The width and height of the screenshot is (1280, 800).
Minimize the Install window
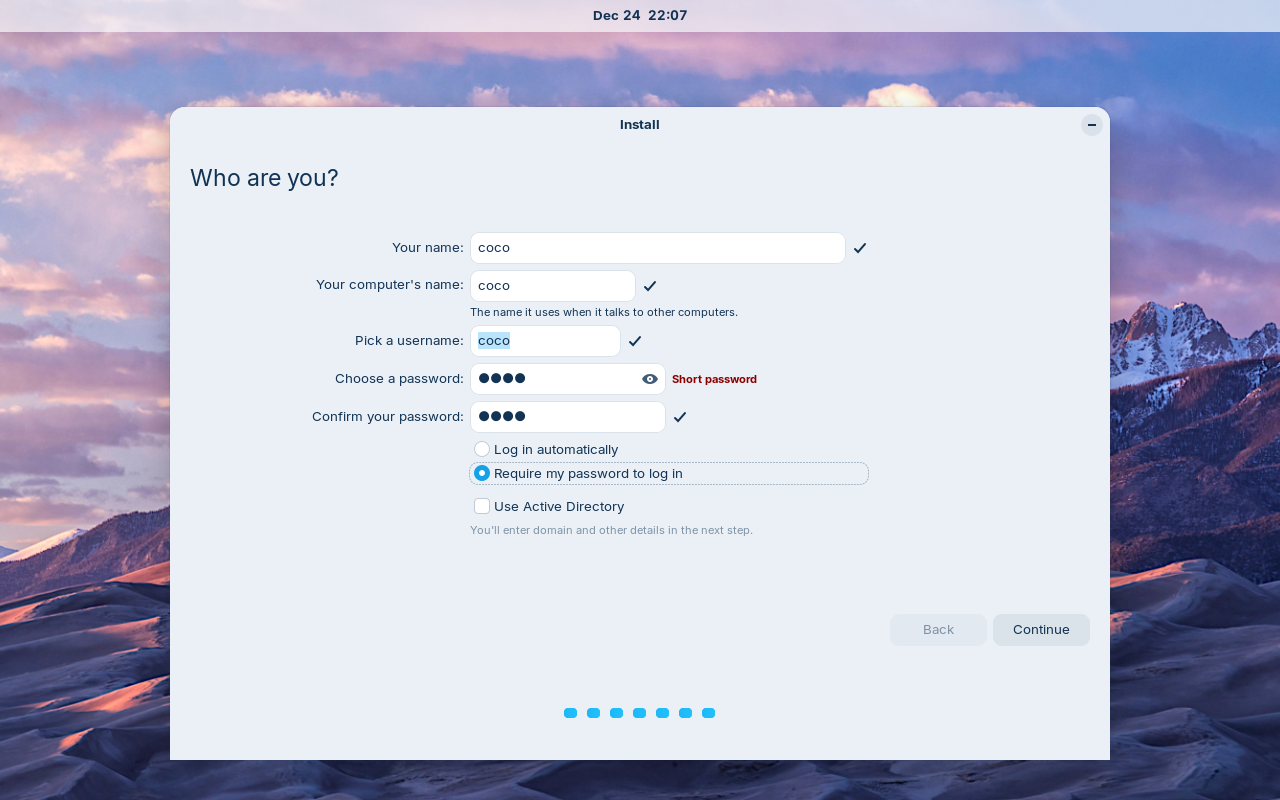[x=1091, y=124]
